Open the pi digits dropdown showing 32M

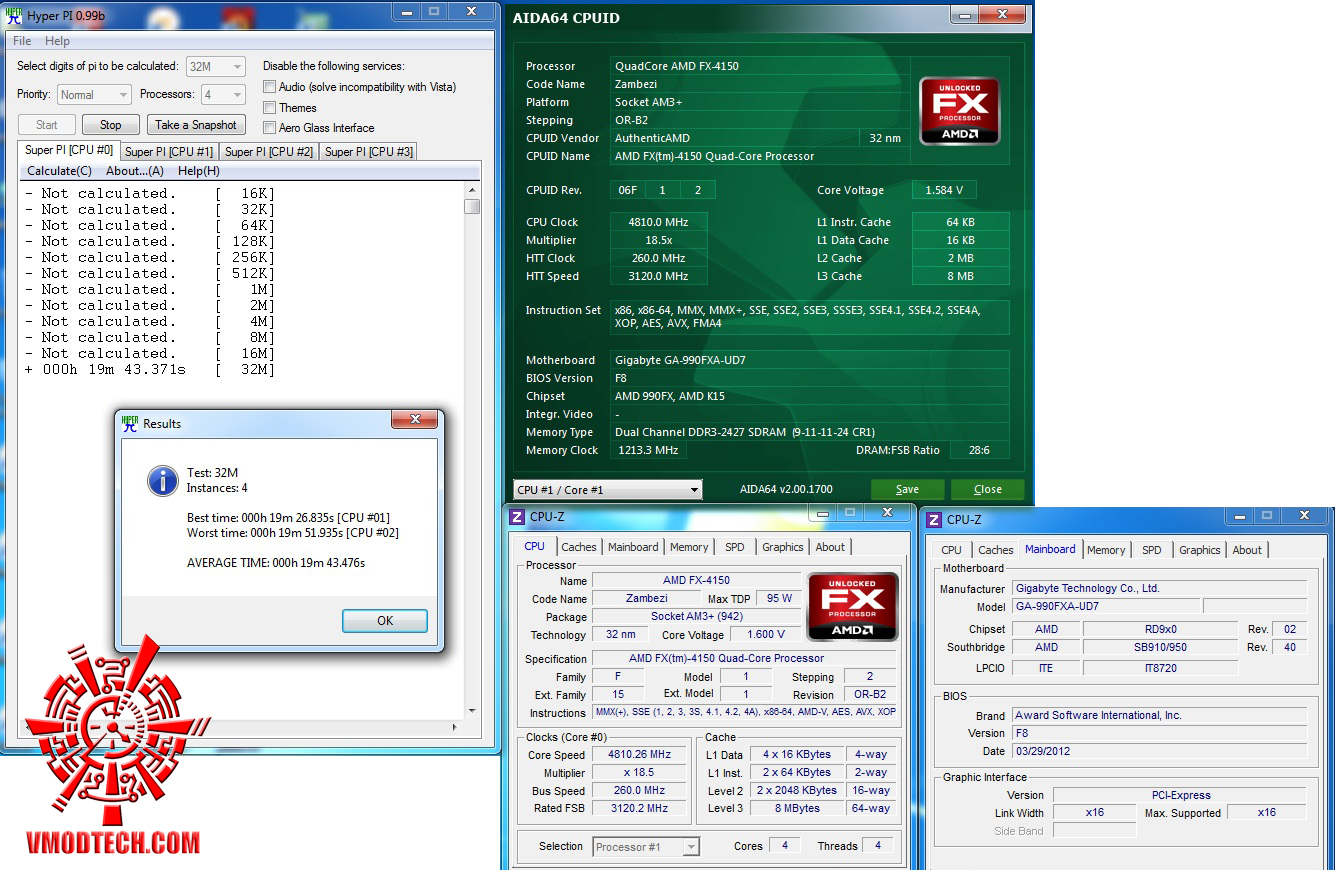click(216, 66)
